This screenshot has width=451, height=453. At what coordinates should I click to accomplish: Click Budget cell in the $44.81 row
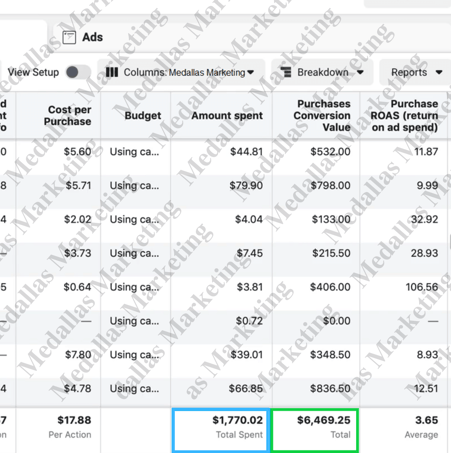coord(135,152)
